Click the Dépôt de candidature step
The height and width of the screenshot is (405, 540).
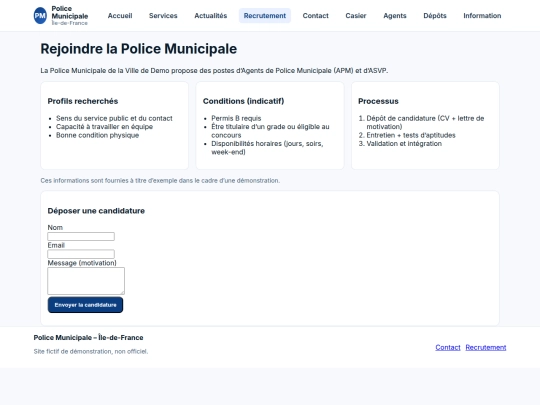pyautogui.click(x=425, y=122)
